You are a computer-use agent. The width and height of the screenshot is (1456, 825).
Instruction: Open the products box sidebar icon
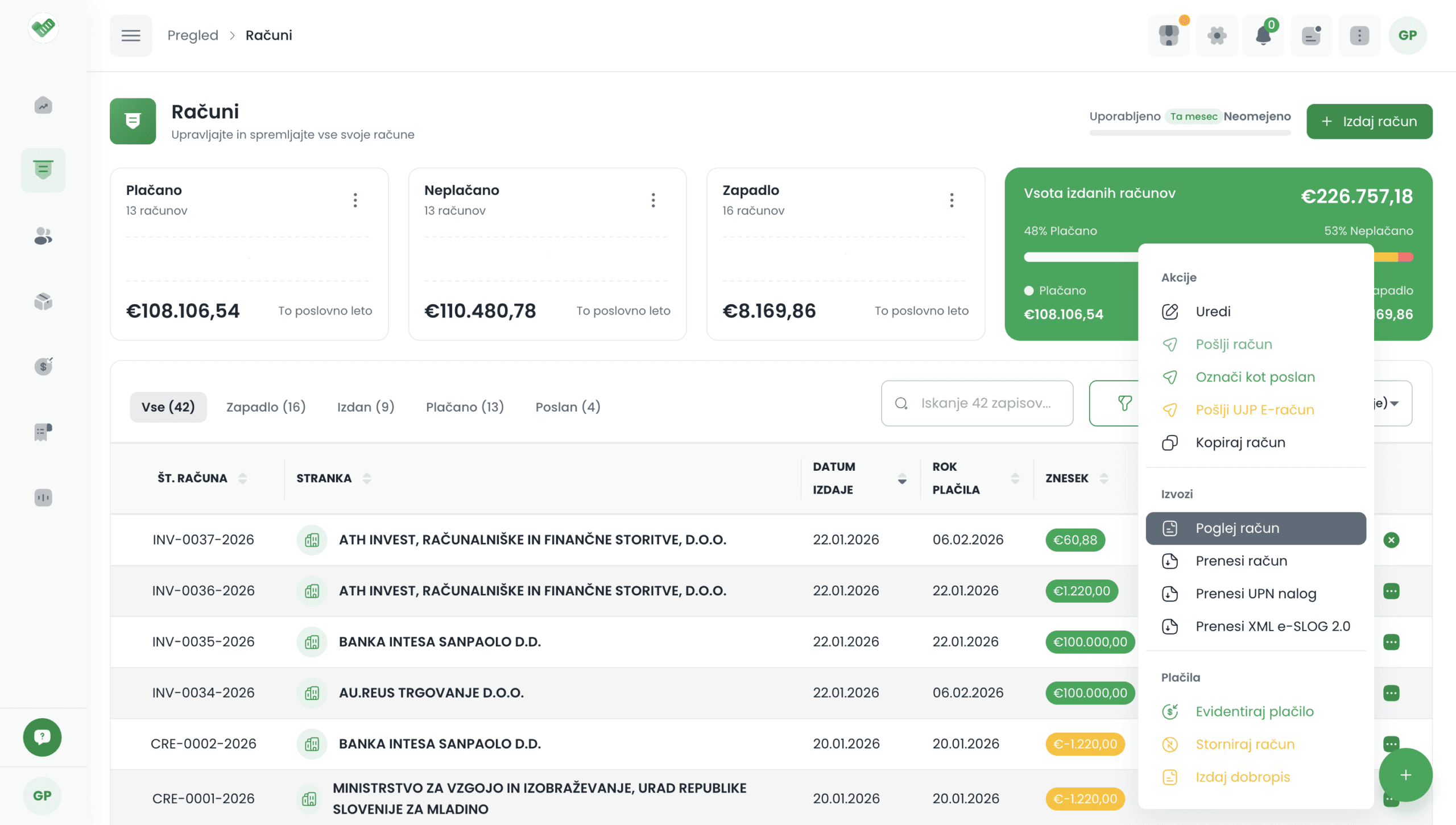click(43, 301)
